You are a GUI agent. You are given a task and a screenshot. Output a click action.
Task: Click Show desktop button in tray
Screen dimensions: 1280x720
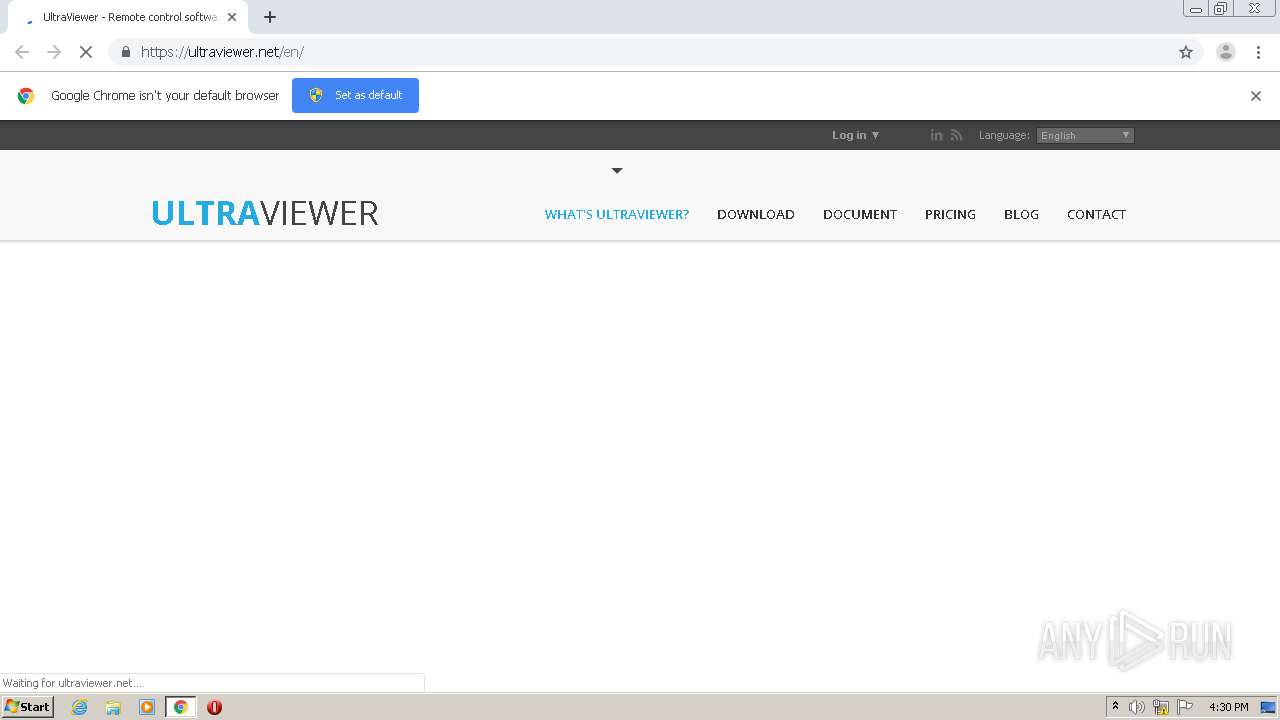pos(1269,707)
